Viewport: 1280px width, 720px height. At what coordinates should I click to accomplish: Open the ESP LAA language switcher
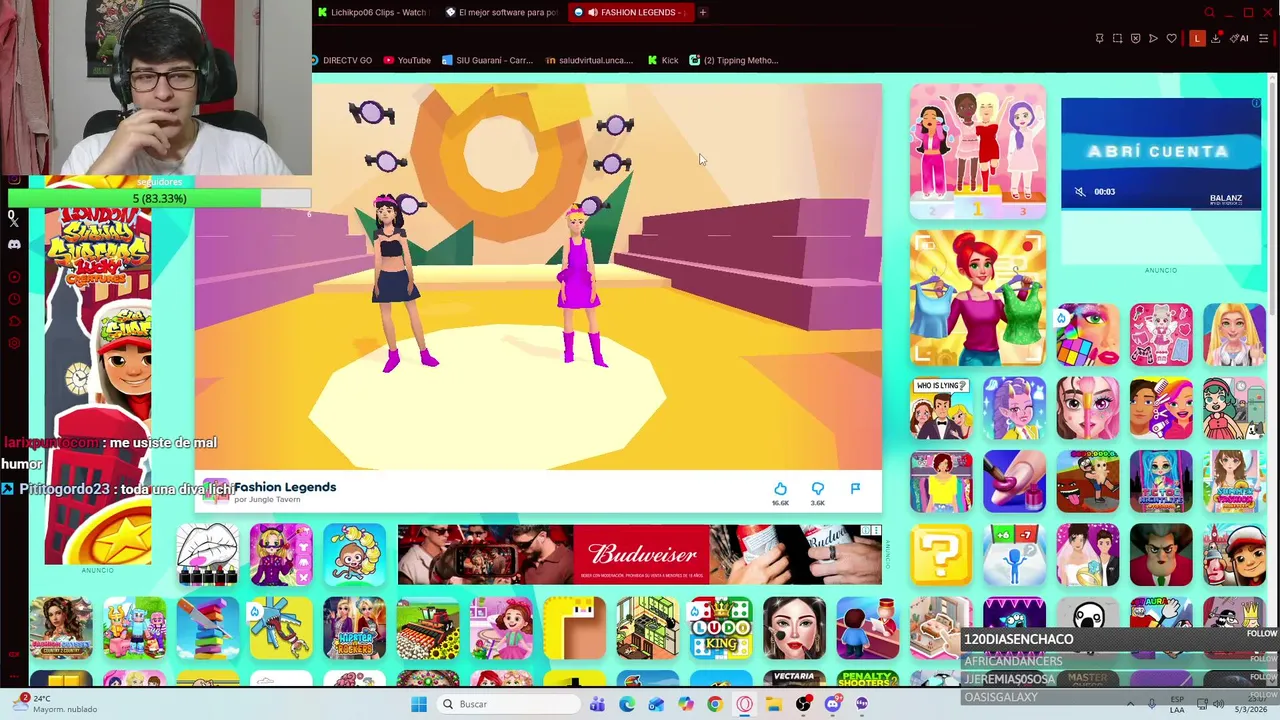click(x=1177, y=704)
